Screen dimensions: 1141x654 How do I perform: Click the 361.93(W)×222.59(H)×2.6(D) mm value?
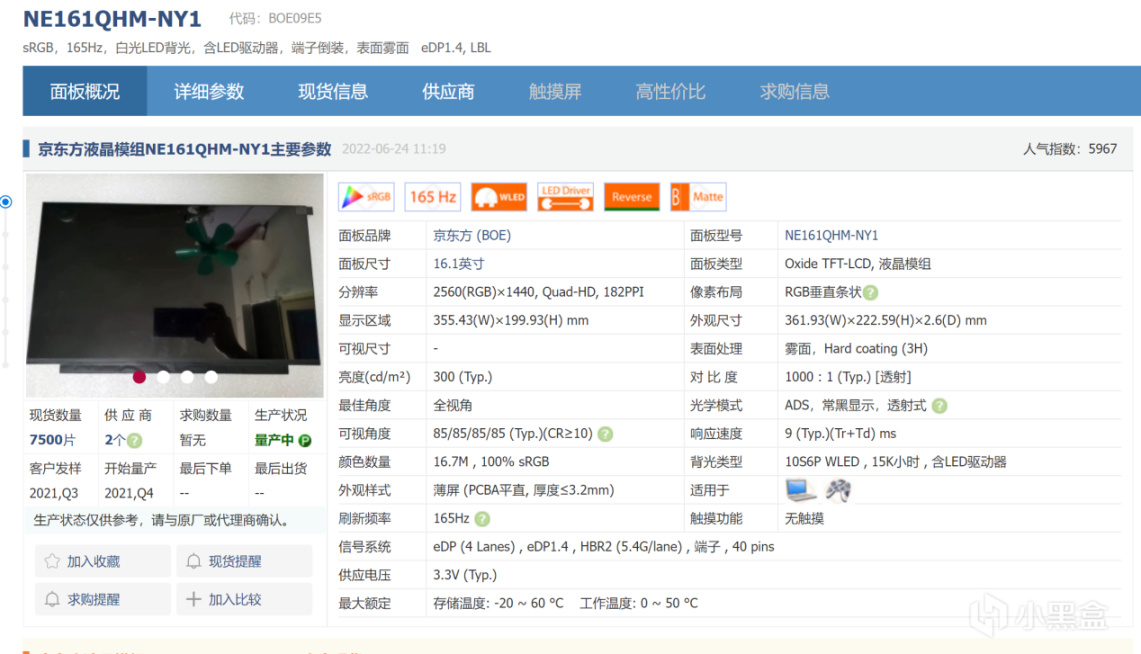pyautogui.click(x=886, y=321)
